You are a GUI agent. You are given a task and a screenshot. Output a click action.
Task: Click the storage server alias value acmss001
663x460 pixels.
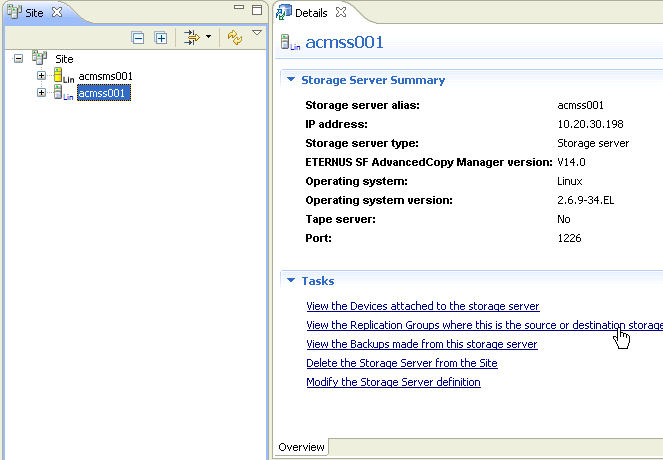[580, 105]
